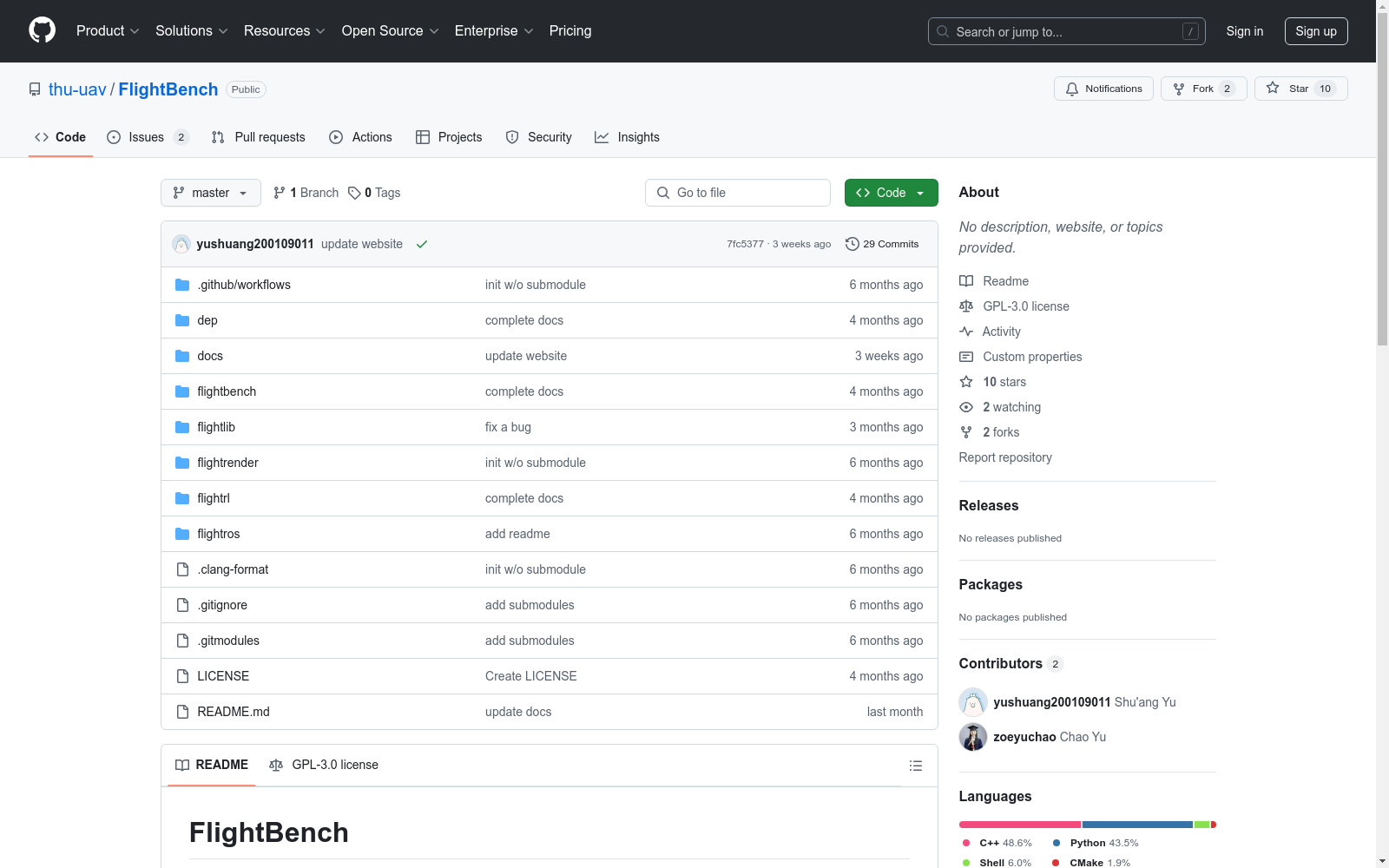Click the commit history clock icon
Screen dimensions: 1389x868
pos(852,244)
